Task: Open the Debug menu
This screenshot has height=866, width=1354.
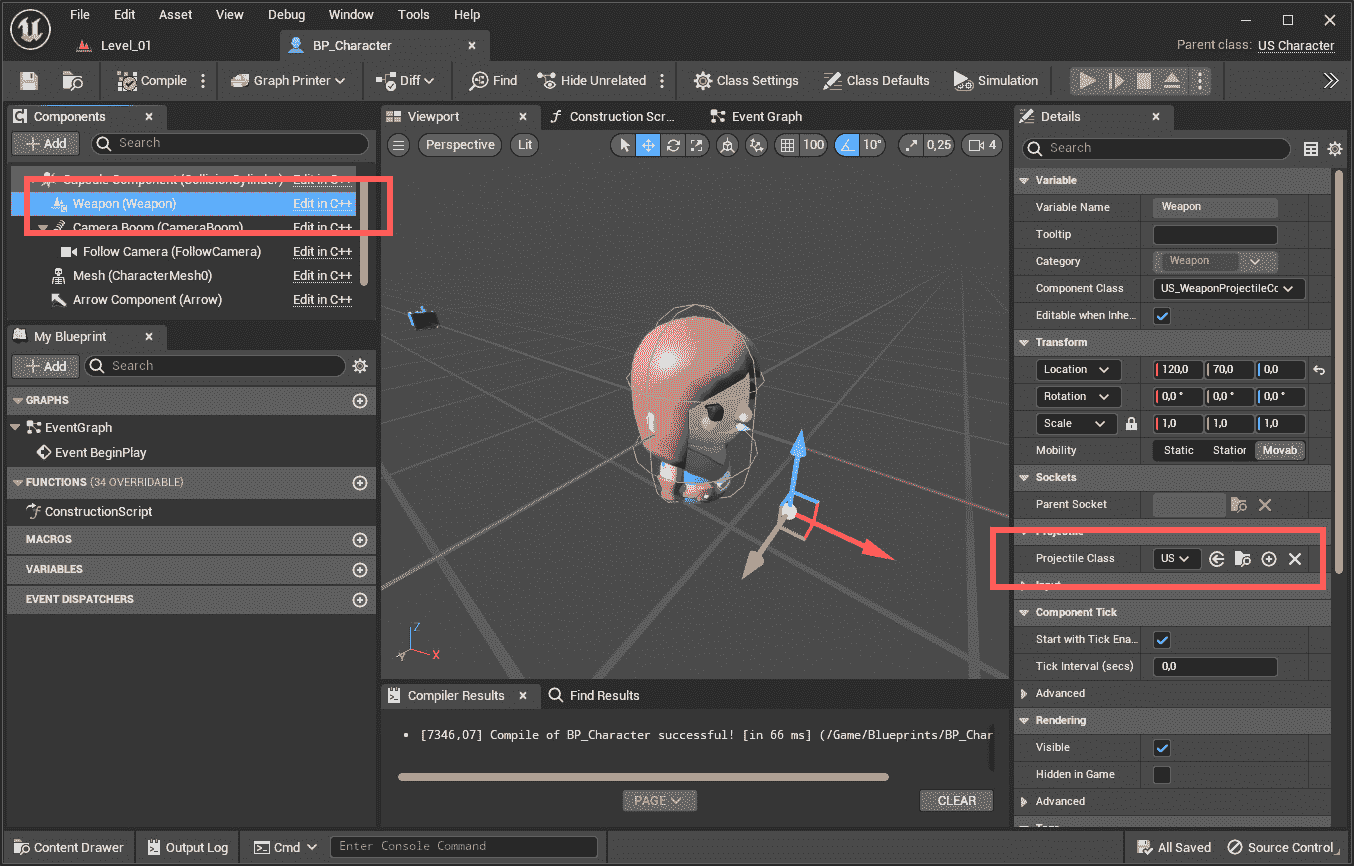Action: pyautogui.click(x=286, y=14)
